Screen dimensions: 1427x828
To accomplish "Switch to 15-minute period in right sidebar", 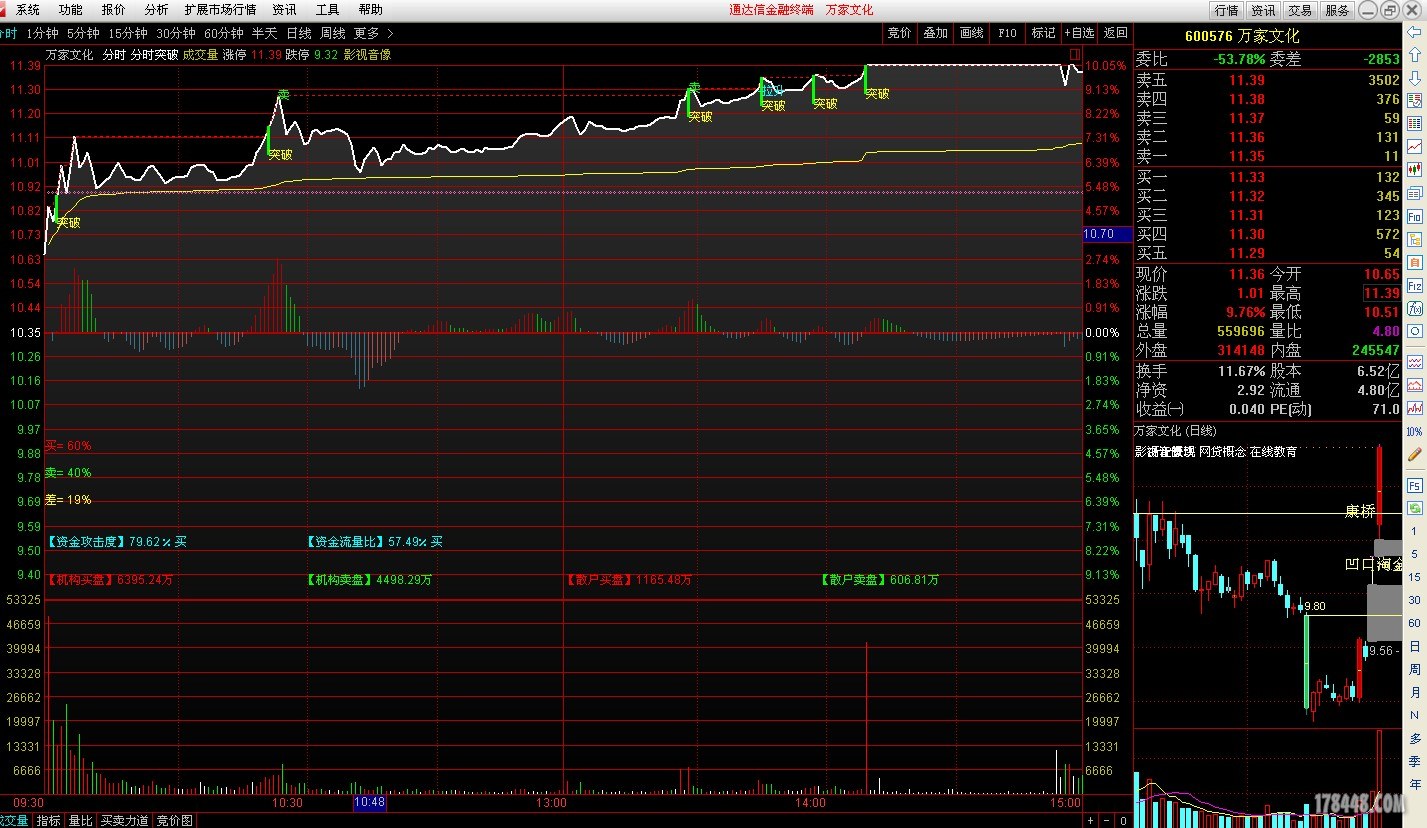I will [1415, 577].
